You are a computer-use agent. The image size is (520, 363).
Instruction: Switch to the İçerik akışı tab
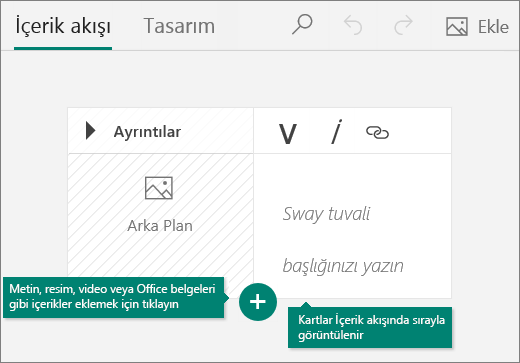[x=63, y=26]
